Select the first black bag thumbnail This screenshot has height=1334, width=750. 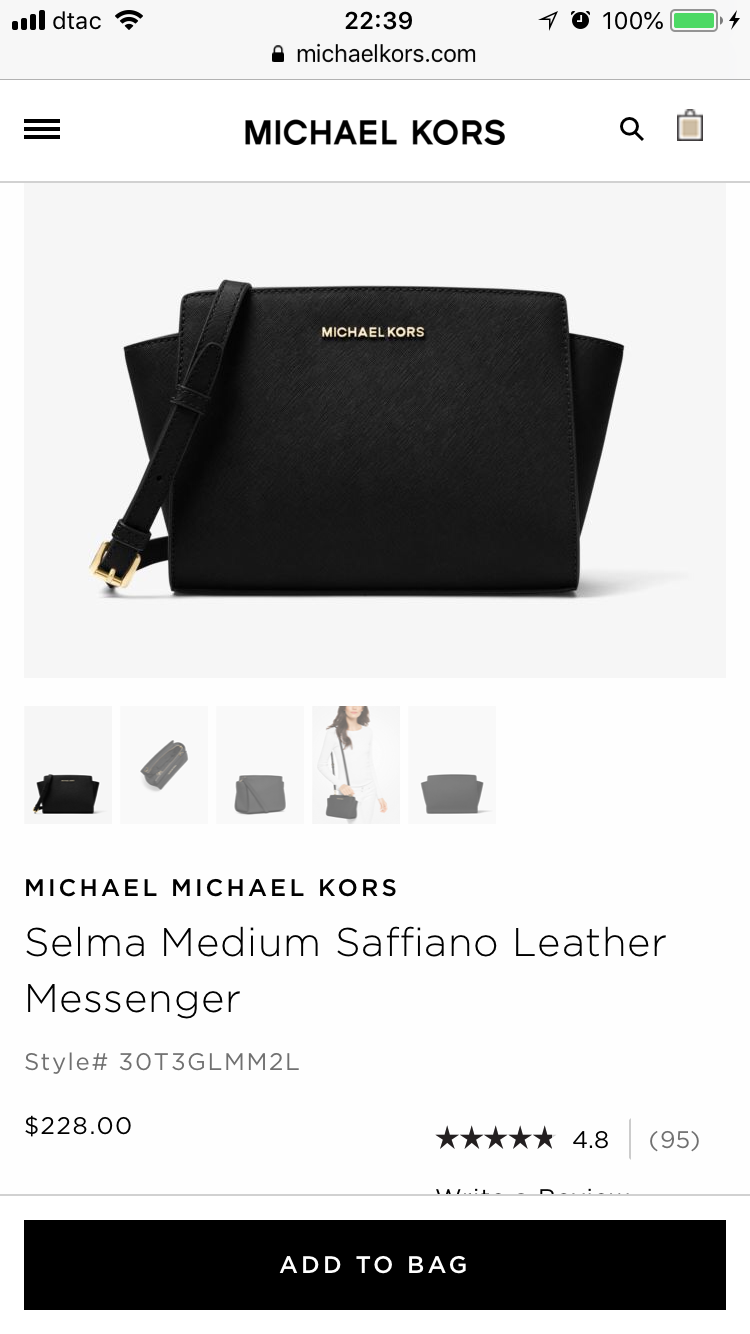coord(68,765)
